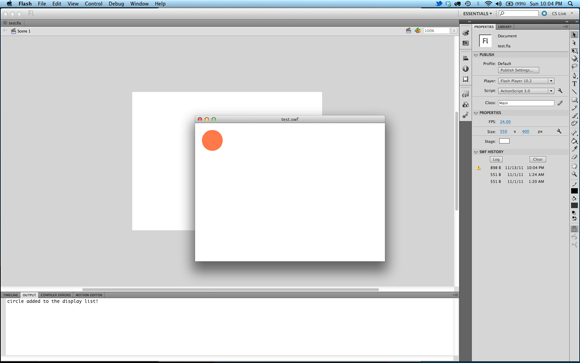The height and width of the screenshot is (363, 580).
Task: Open the Player version dropdown
Action: [x=526, y=81]
